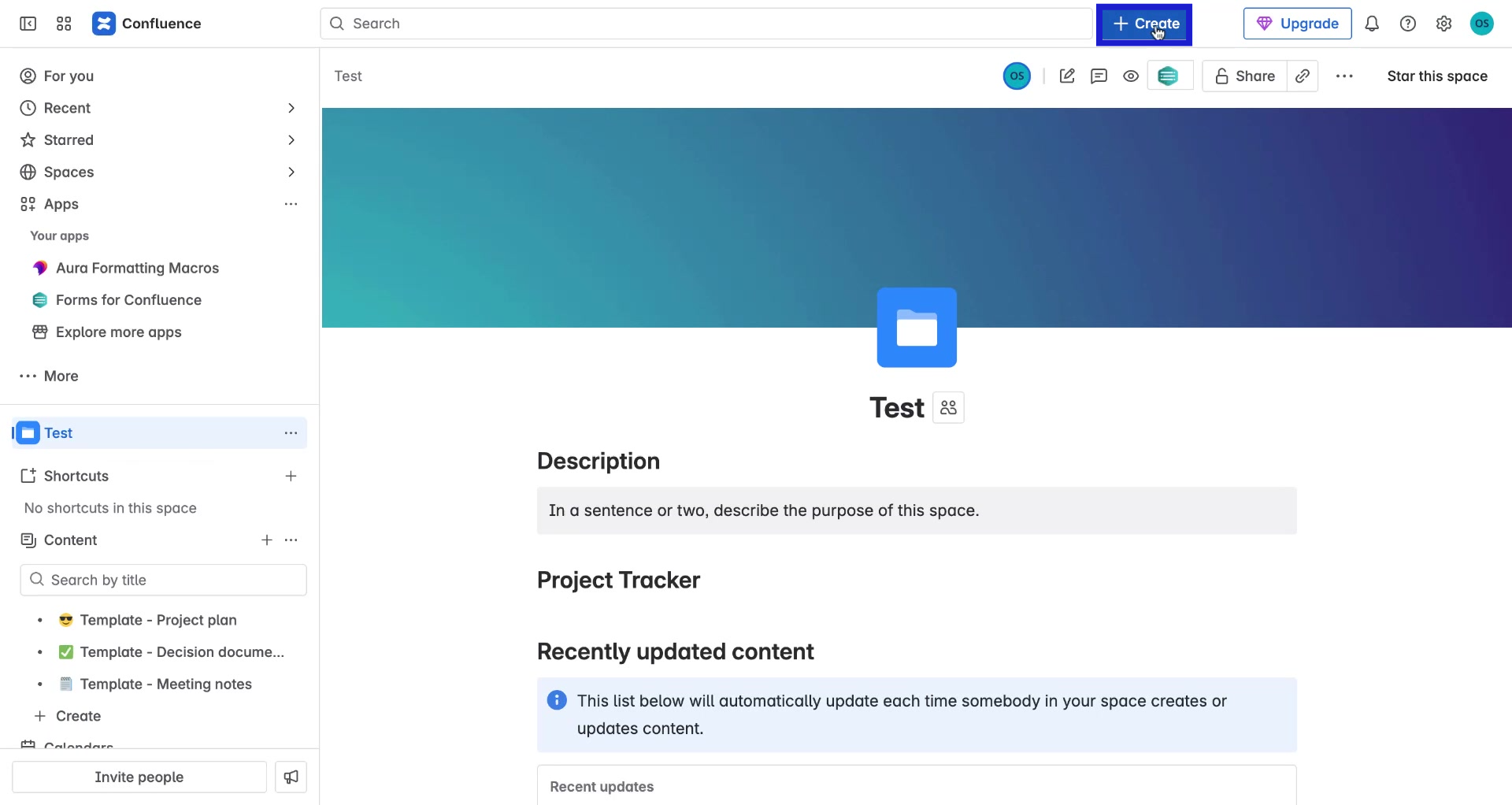Expand the Spaces section
The width and height of the screenshot is (1512, 805).
[x=291, y=172]
